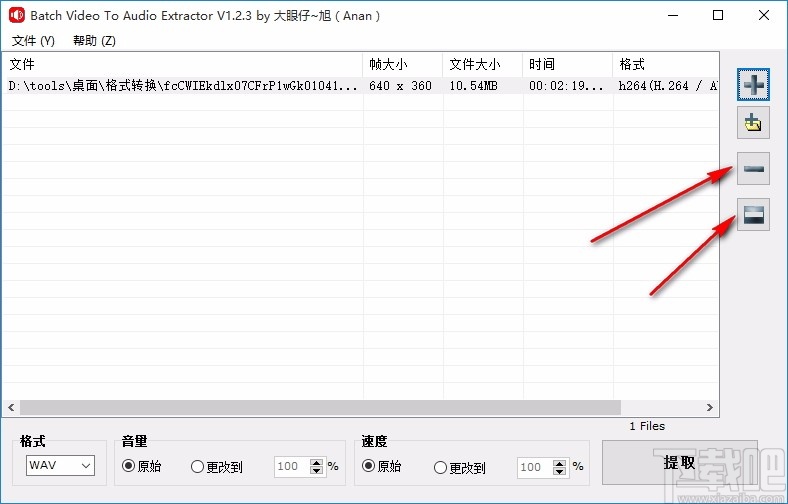
Task: Decrease the 音量 percentage with down arrow
Action: [316, 471]
